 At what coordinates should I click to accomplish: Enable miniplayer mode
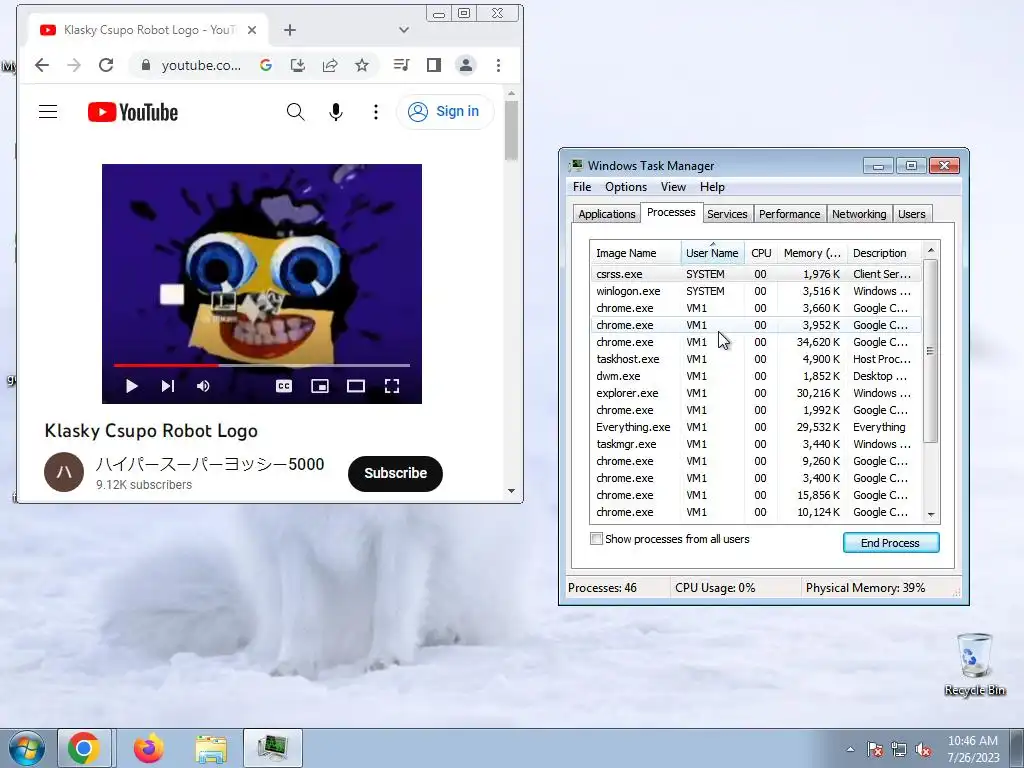click(x=320, y=386)
